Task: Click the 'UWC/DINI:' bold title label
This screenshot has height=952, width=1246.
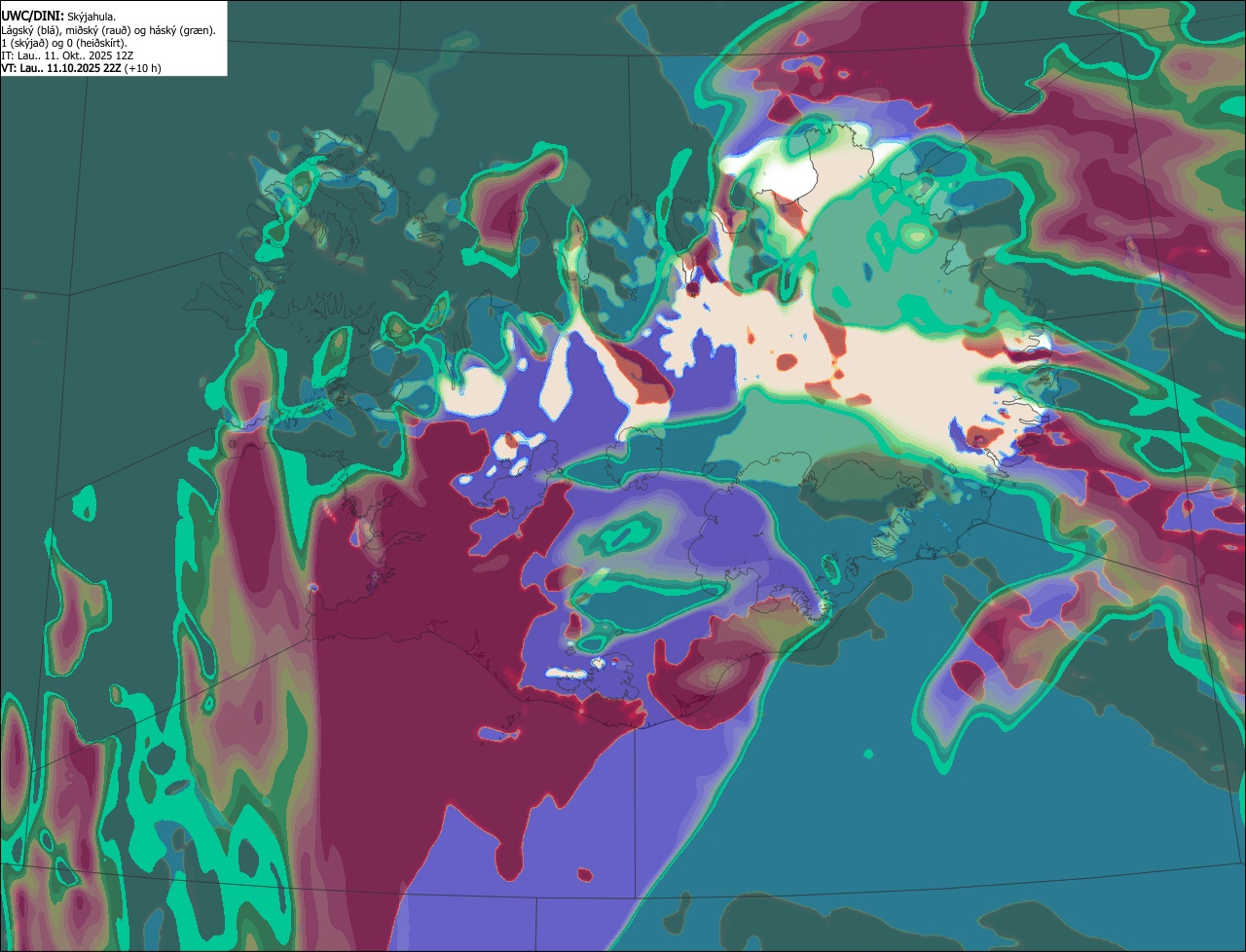Action: (x=33, y=16)
